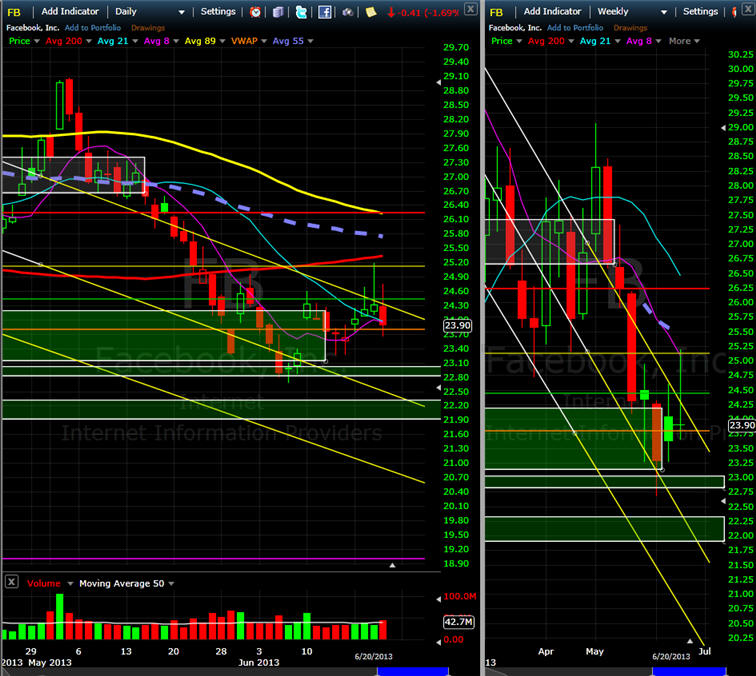Click the 29.70 label on daily price axis

coord(456,47)
